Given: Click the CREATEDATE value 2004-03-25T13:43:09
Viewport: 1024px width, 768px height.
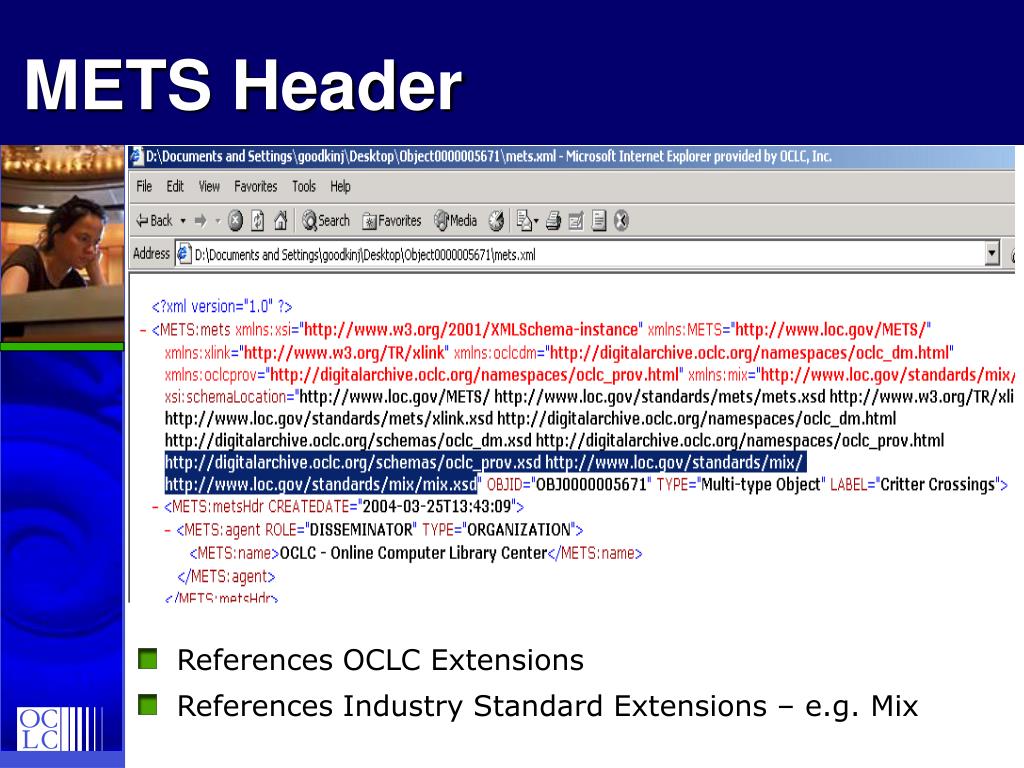Looking at the screenshot, I should click(436, 507).
